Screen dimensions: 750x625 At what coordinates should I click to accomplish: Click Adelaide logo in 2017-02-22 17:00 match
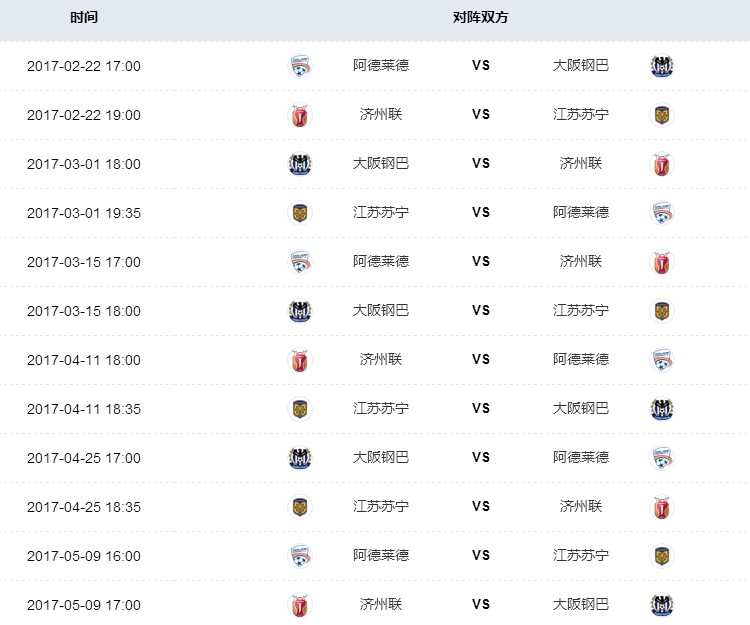tap(299, 66)
